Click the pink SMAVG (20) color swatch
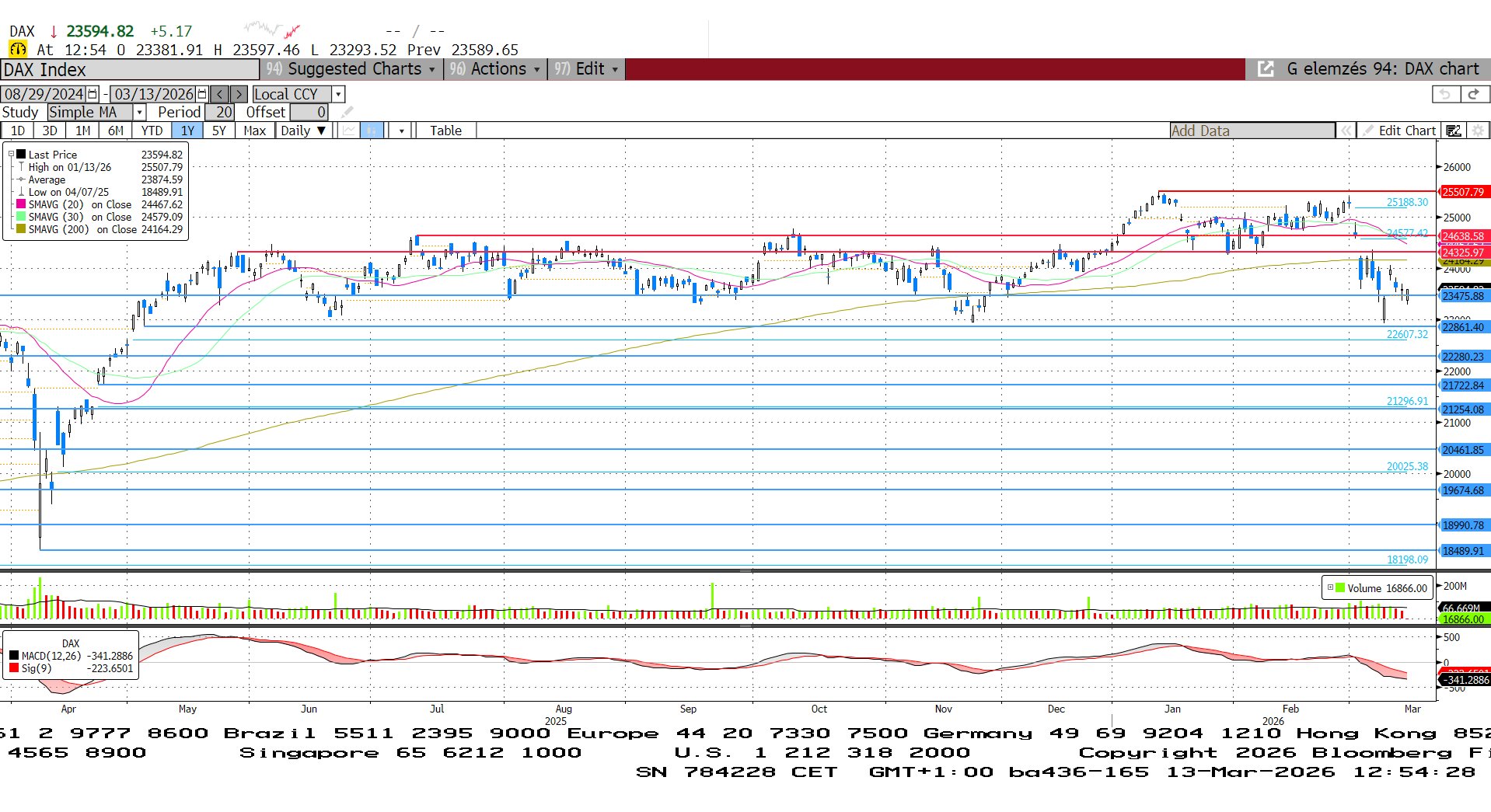This screenshot has width=1491, height=812. [x=21, y=204]
